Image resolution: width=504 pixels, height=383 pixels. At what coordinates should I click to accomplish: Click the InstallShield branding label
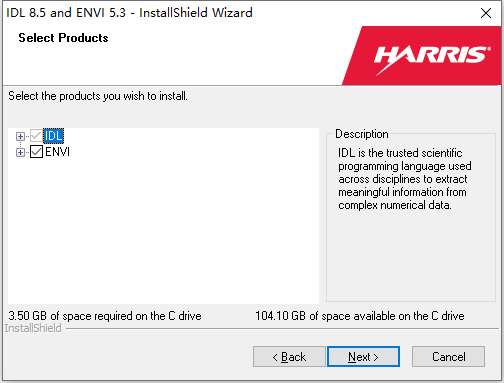pos(33,328)
